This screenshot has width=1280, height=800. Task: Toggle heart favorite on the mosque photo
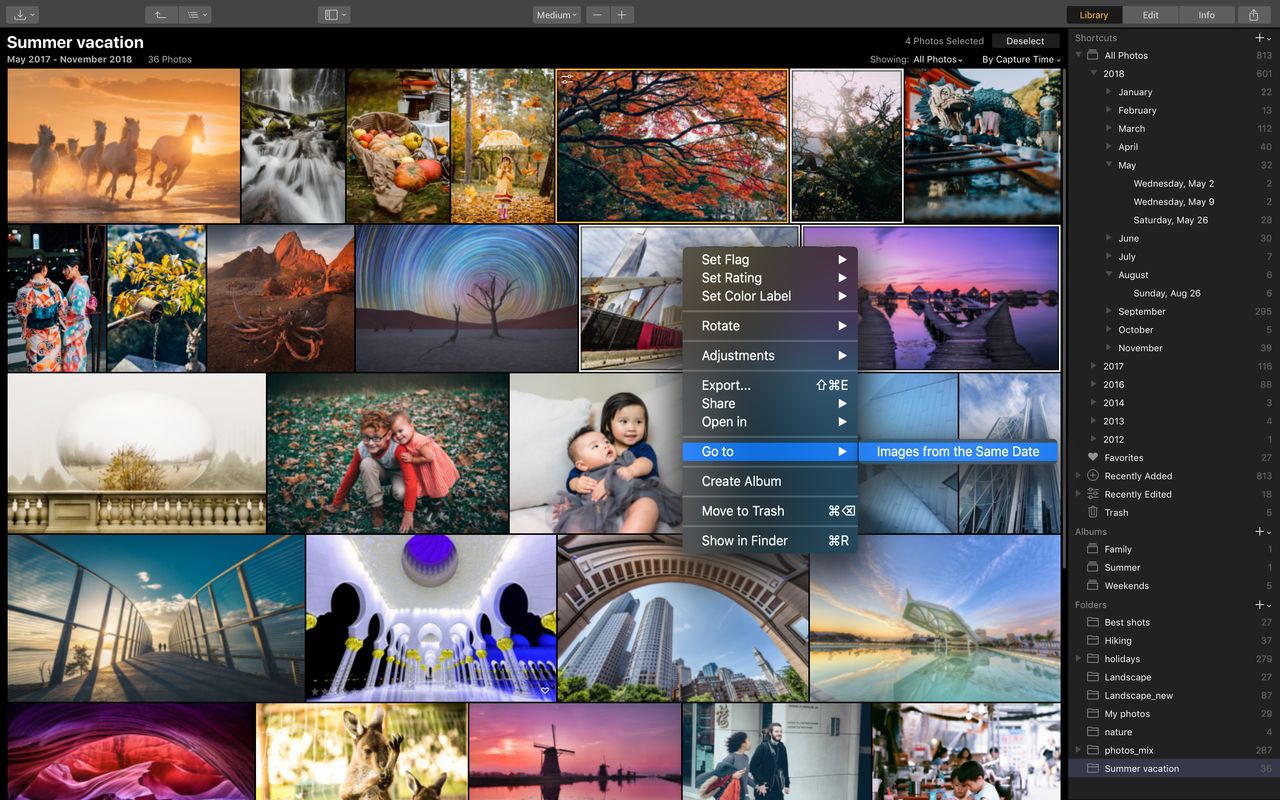click(545, 691)
